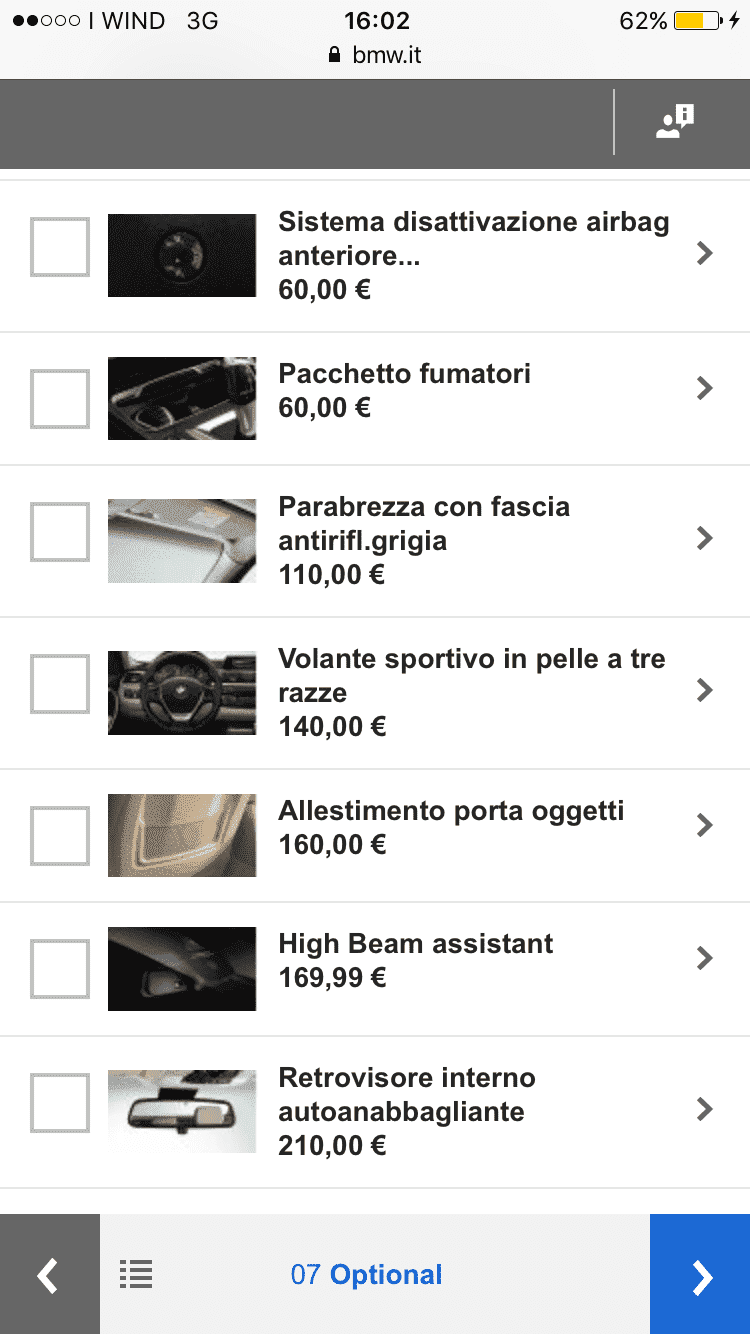Viewport: 750px width, 1334px height.
Task: Check the Allestimento porta oggetti checkbox
Action: (60, 835)
